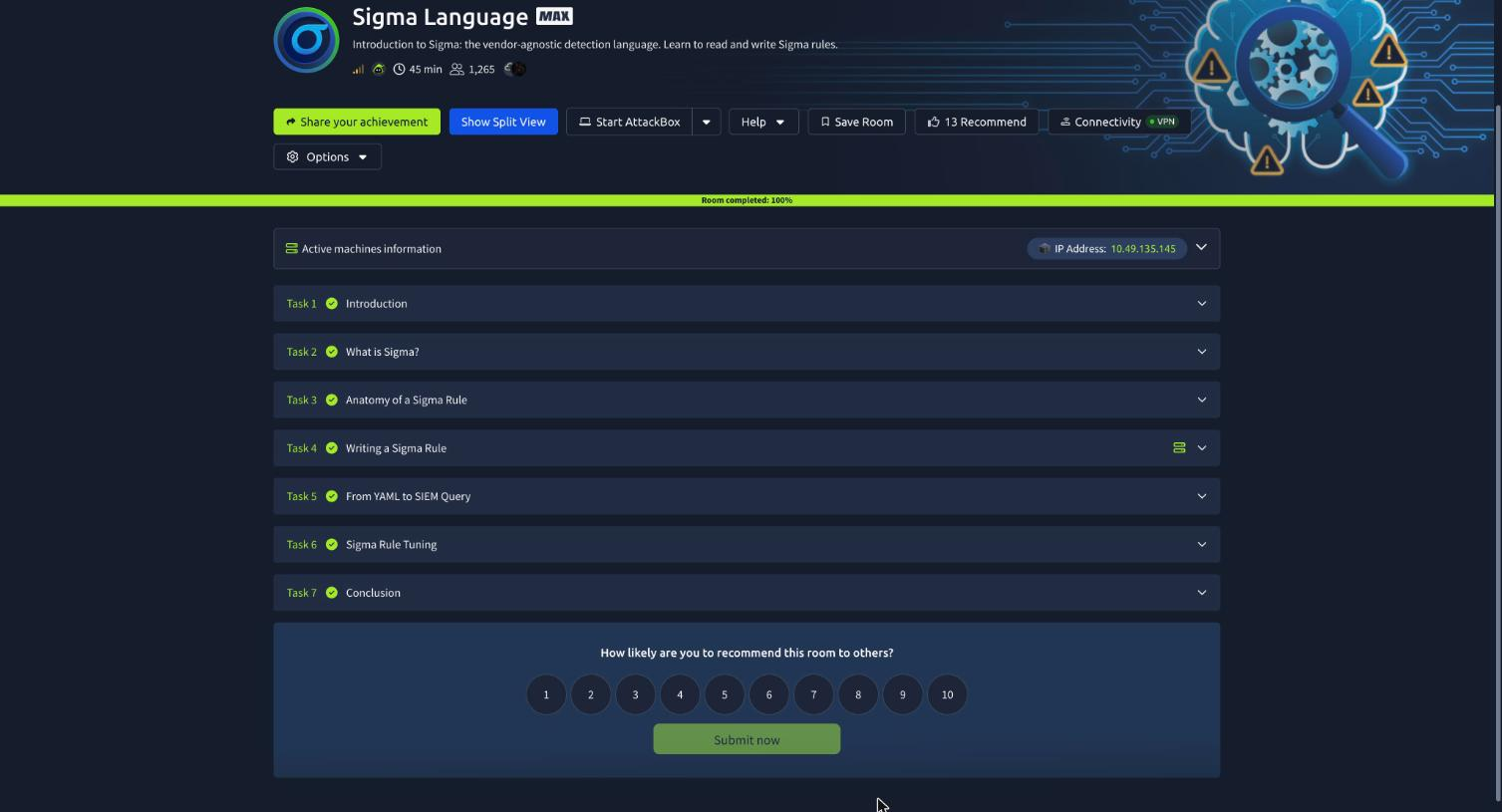Click the Connectivity button

tap(1119, 122)
